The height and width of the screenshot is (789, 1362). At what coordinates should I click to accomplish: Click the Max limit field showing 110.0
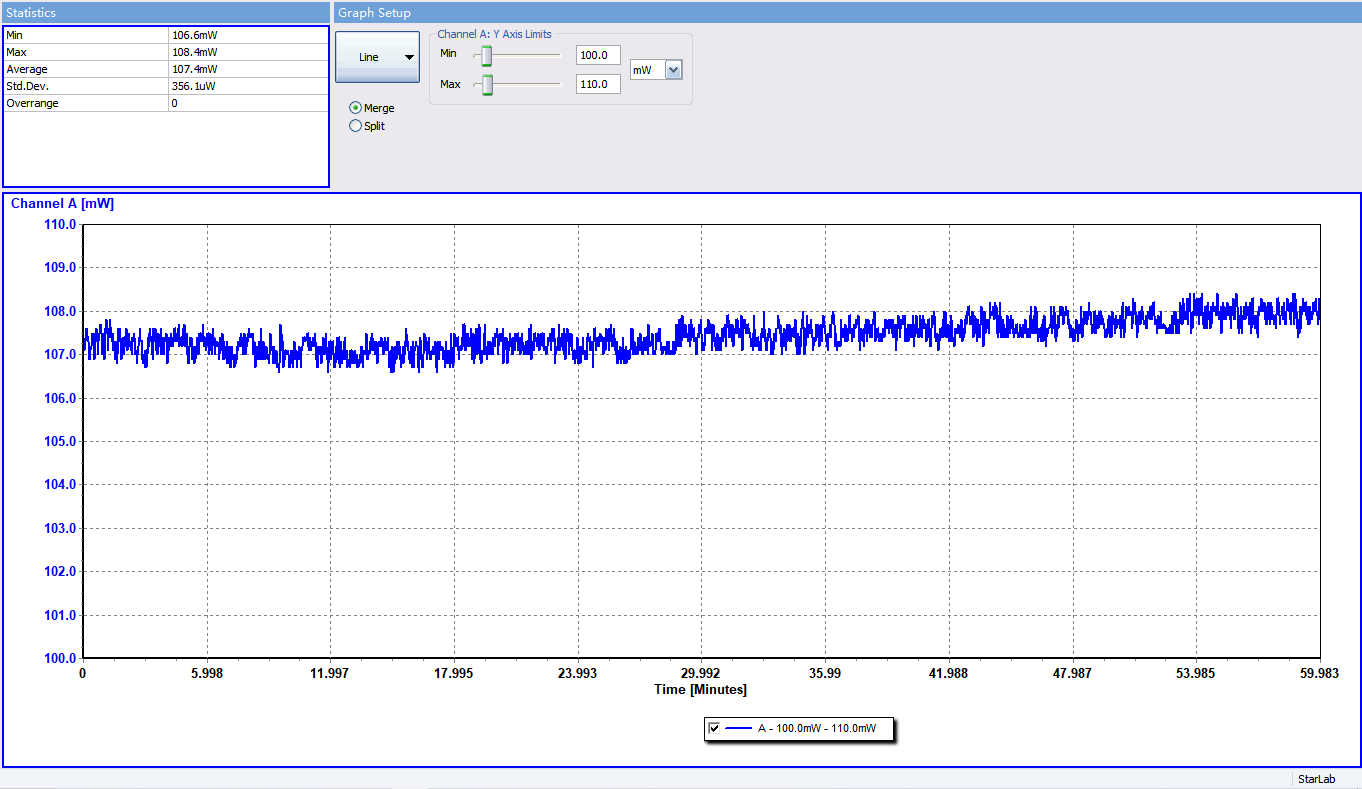tap(598, 85)
